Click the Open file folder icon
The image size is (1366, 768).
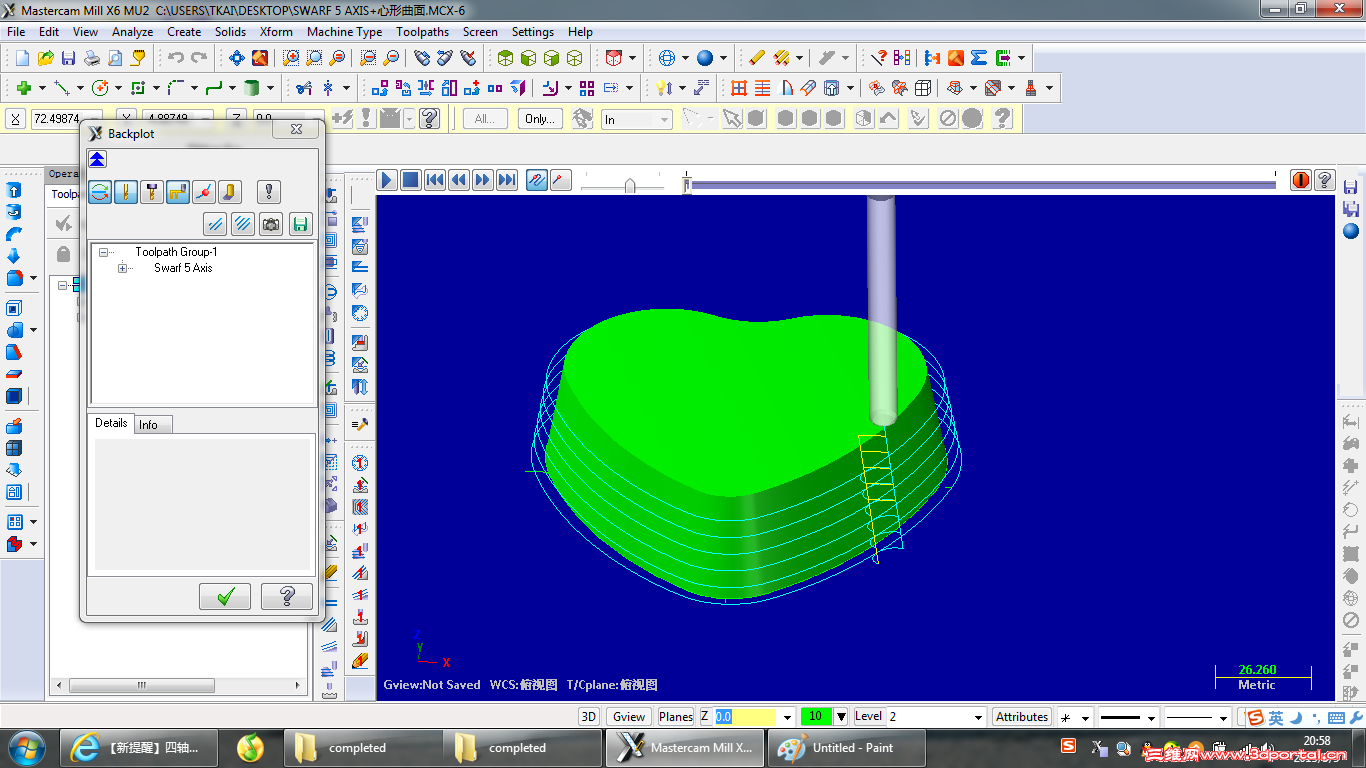[x=45, y=58]
